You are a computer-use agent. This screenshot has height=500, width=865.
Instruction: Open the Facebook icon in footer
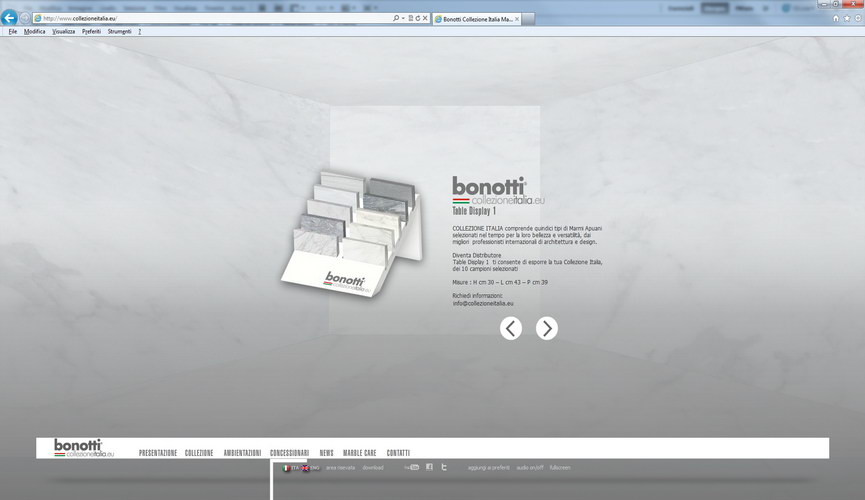click(x=429, y=467)
